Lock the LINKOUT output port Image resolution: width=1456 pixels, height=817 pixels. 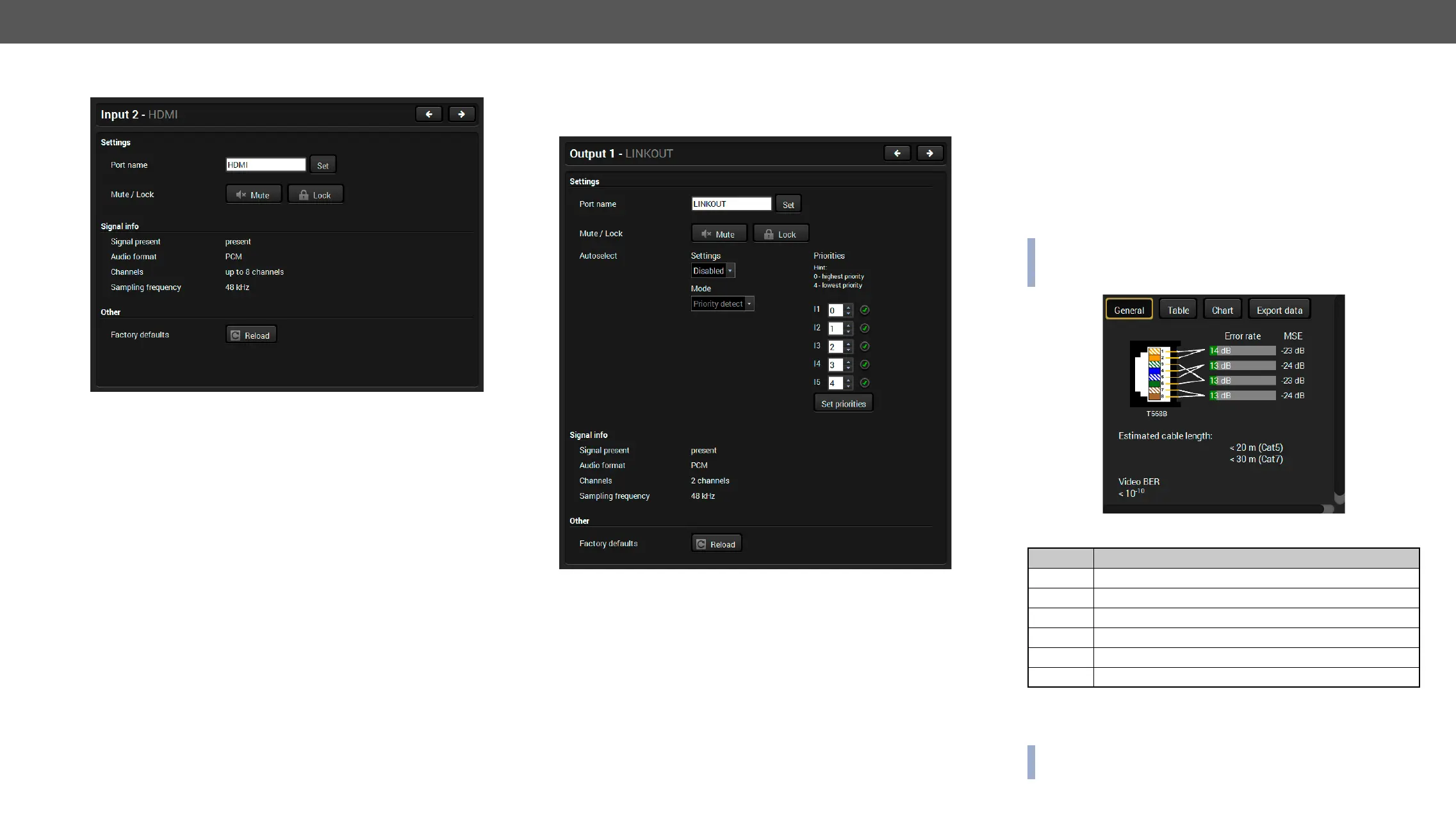[x=780, y=234]
